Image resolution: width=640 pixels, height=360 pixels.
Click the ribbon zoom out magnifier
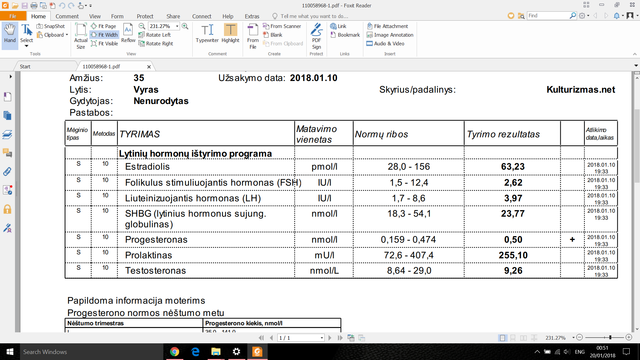tap(142, 26)
